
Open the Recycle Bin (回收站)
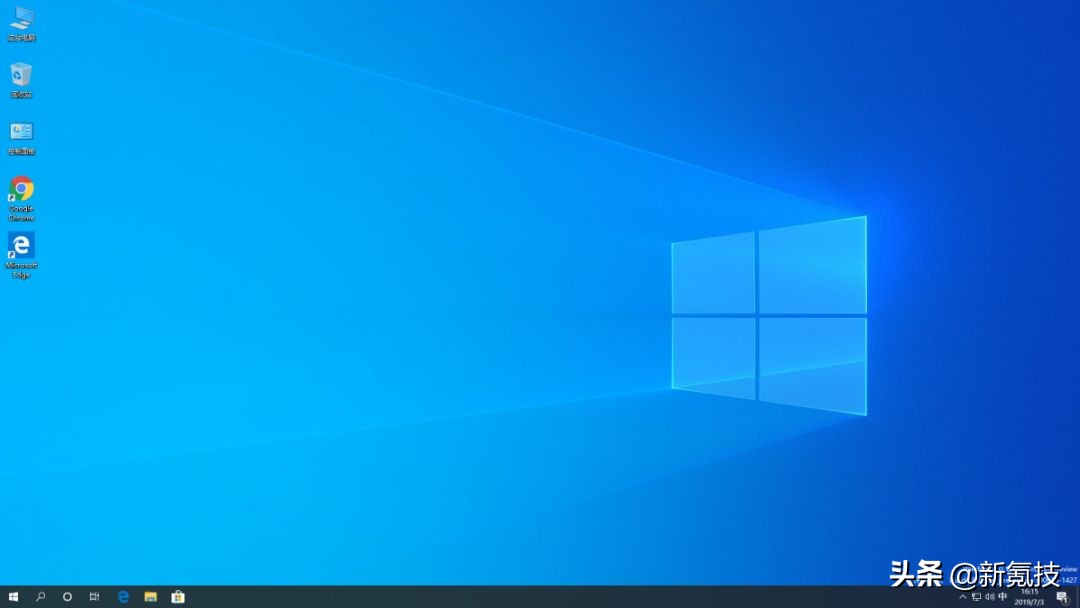point(21,78)
